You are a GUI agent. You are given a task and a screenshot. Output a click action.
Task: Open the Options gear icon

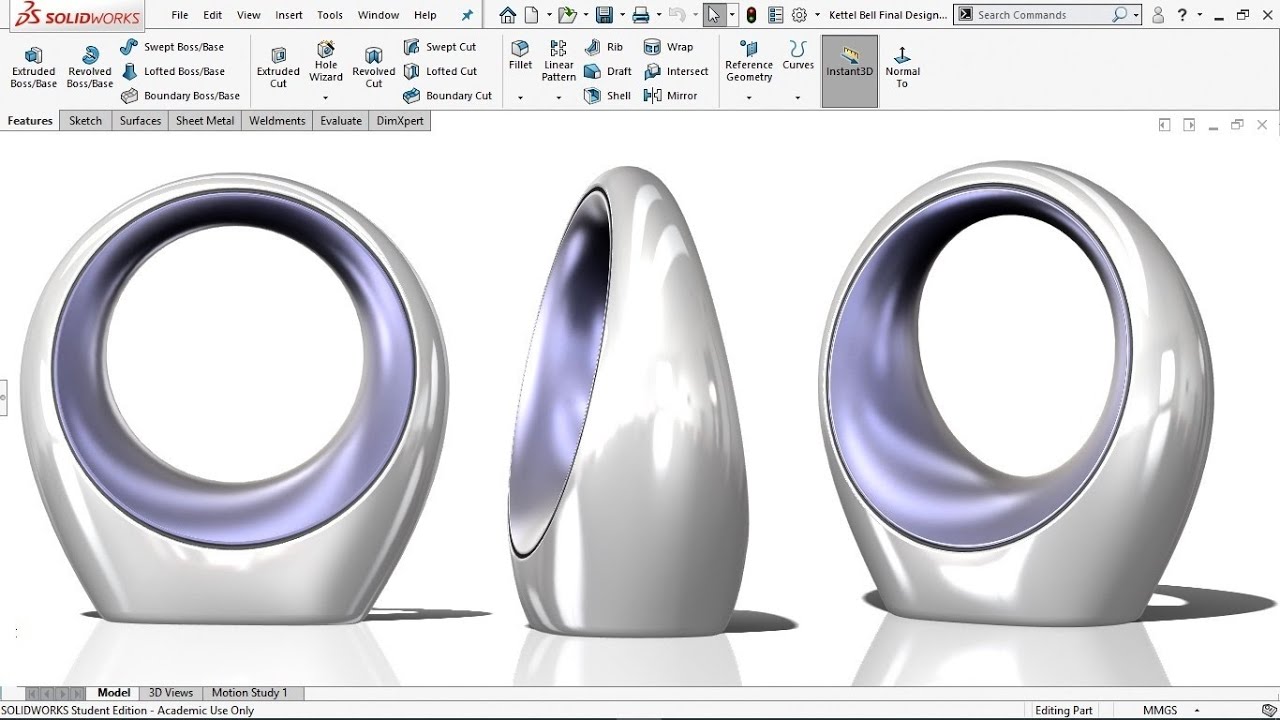799,15
